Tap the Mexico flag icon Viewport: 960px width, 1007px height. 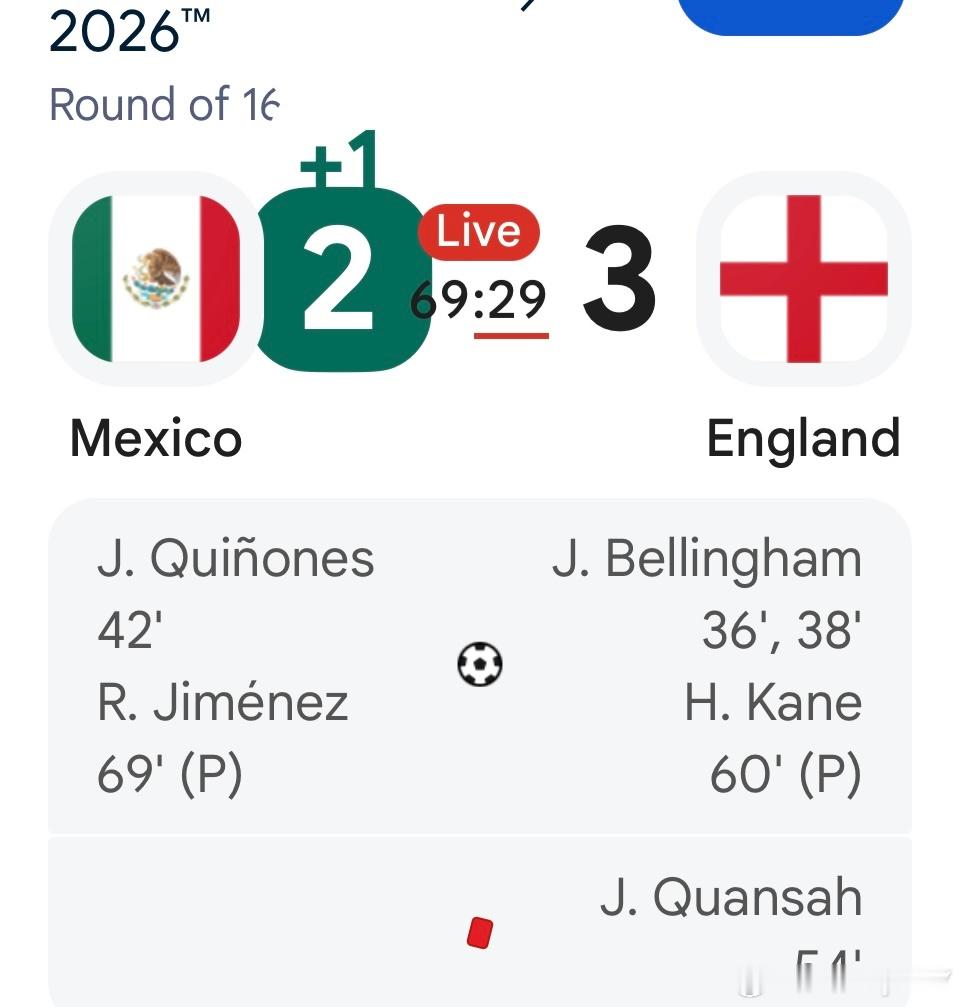point(156,279)
